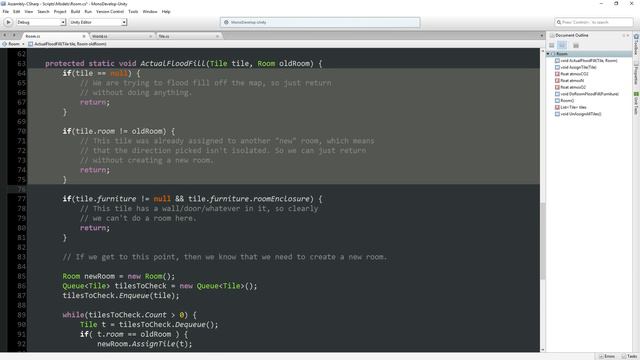Open the ActualFloodFill member breadcrumb
640x360 pixels.
tap(67, 44)
